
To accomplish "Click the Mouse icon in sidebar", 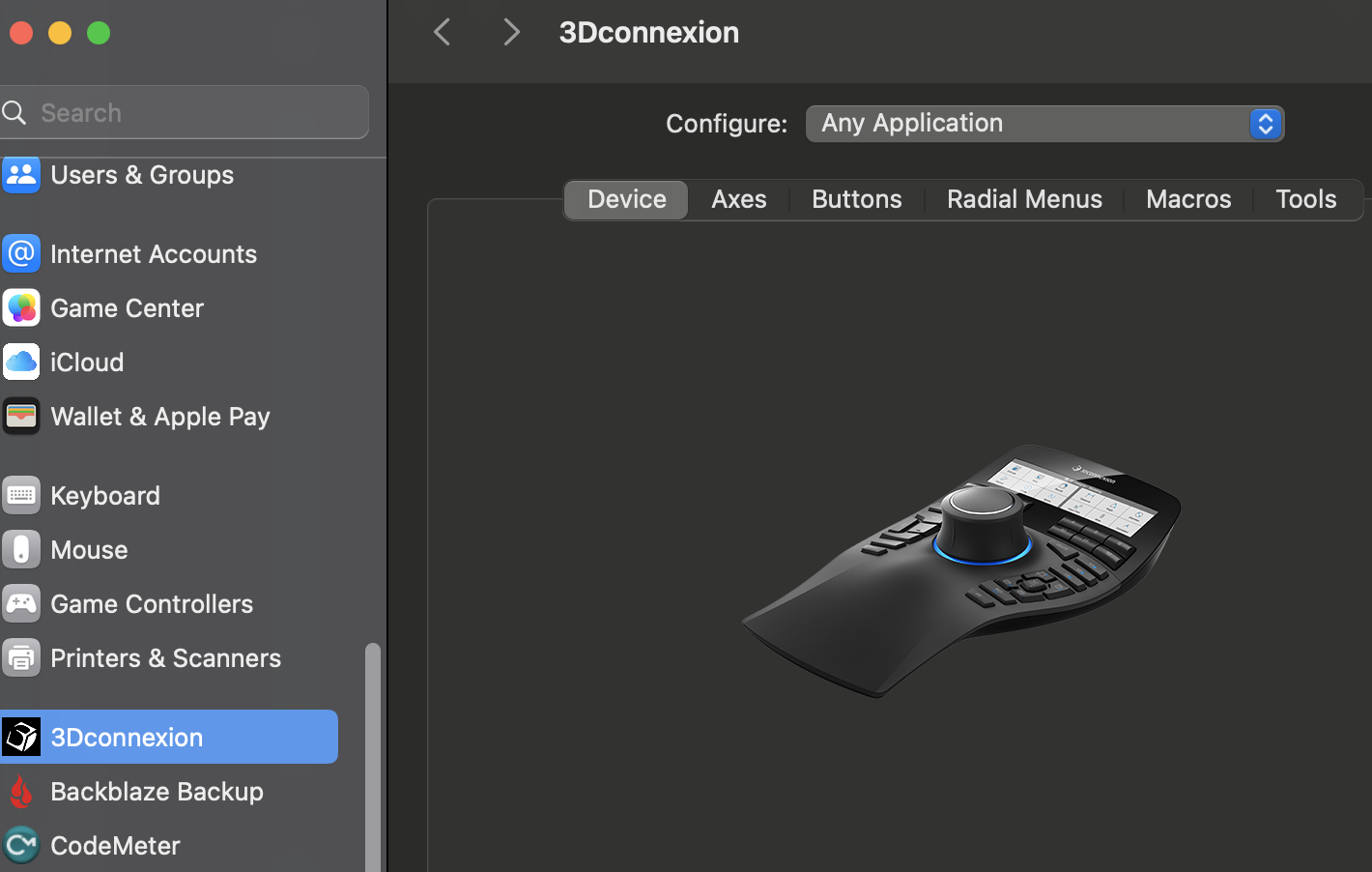I will tap(21, 550).
